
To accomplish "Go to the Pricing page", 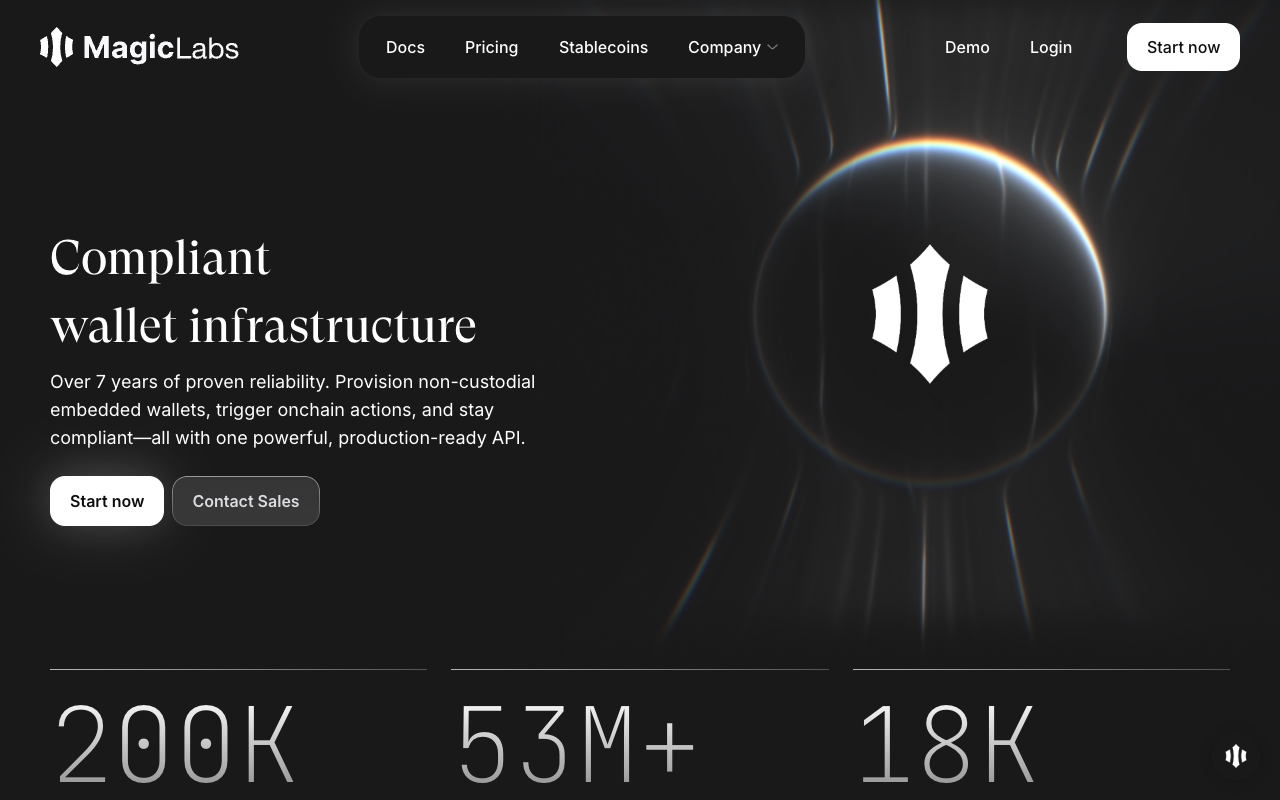I will pyautogui.click(x=491, y=47).
